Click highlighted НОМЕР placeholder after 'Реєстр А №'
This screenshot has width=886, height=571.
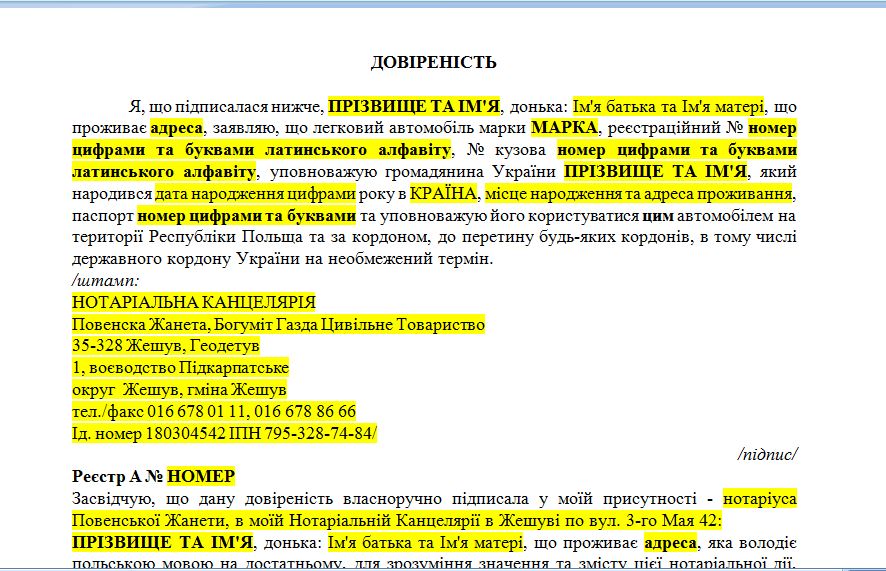pyautogui.click(x=200, y=476)
